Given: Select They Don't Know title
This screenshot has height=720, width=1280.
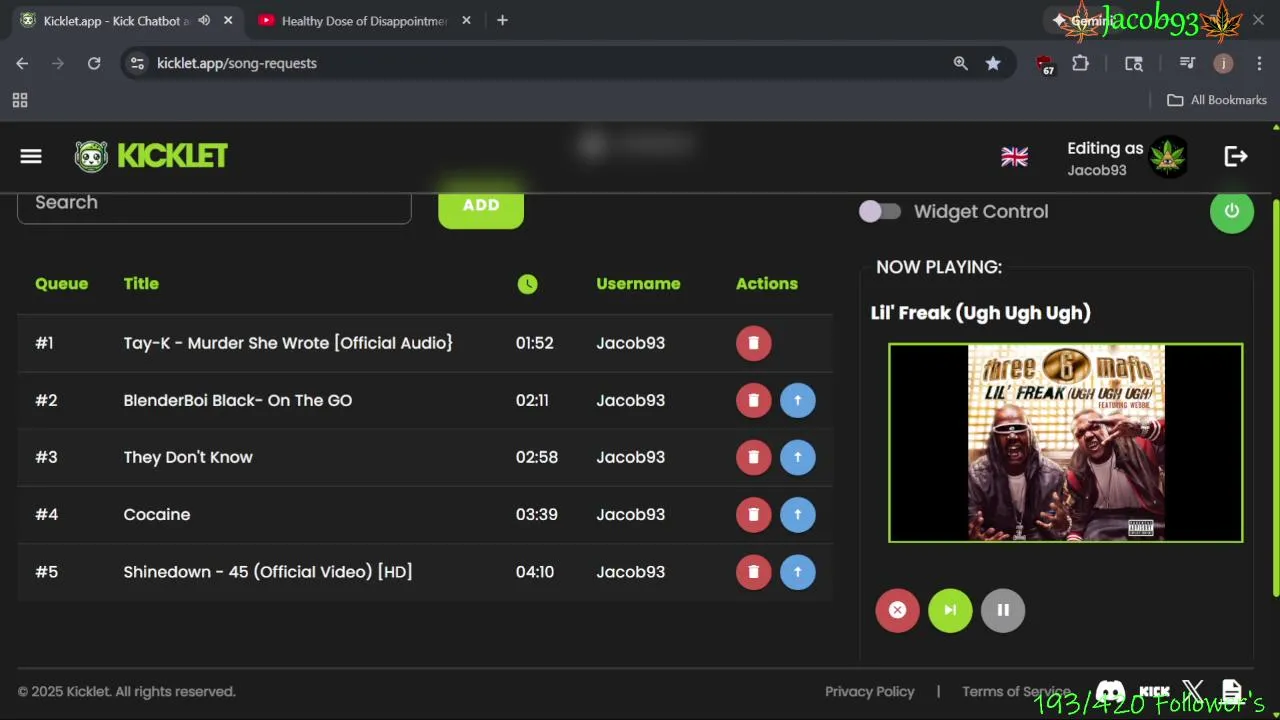Looking at the screenshot, I should [188, 457].
